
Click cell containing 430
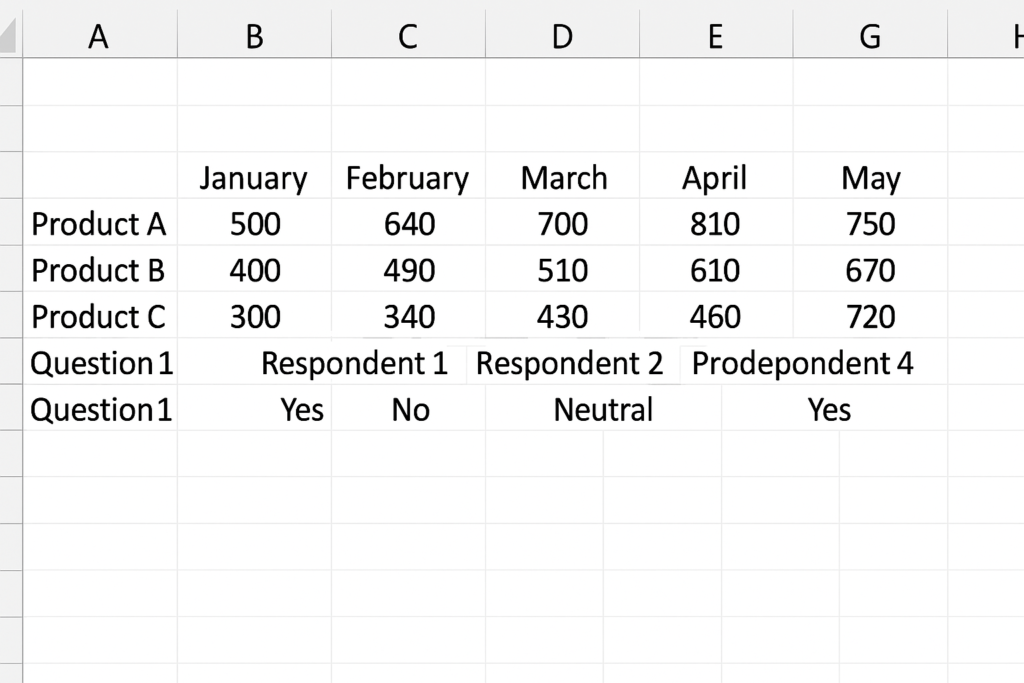pos(562,316)
